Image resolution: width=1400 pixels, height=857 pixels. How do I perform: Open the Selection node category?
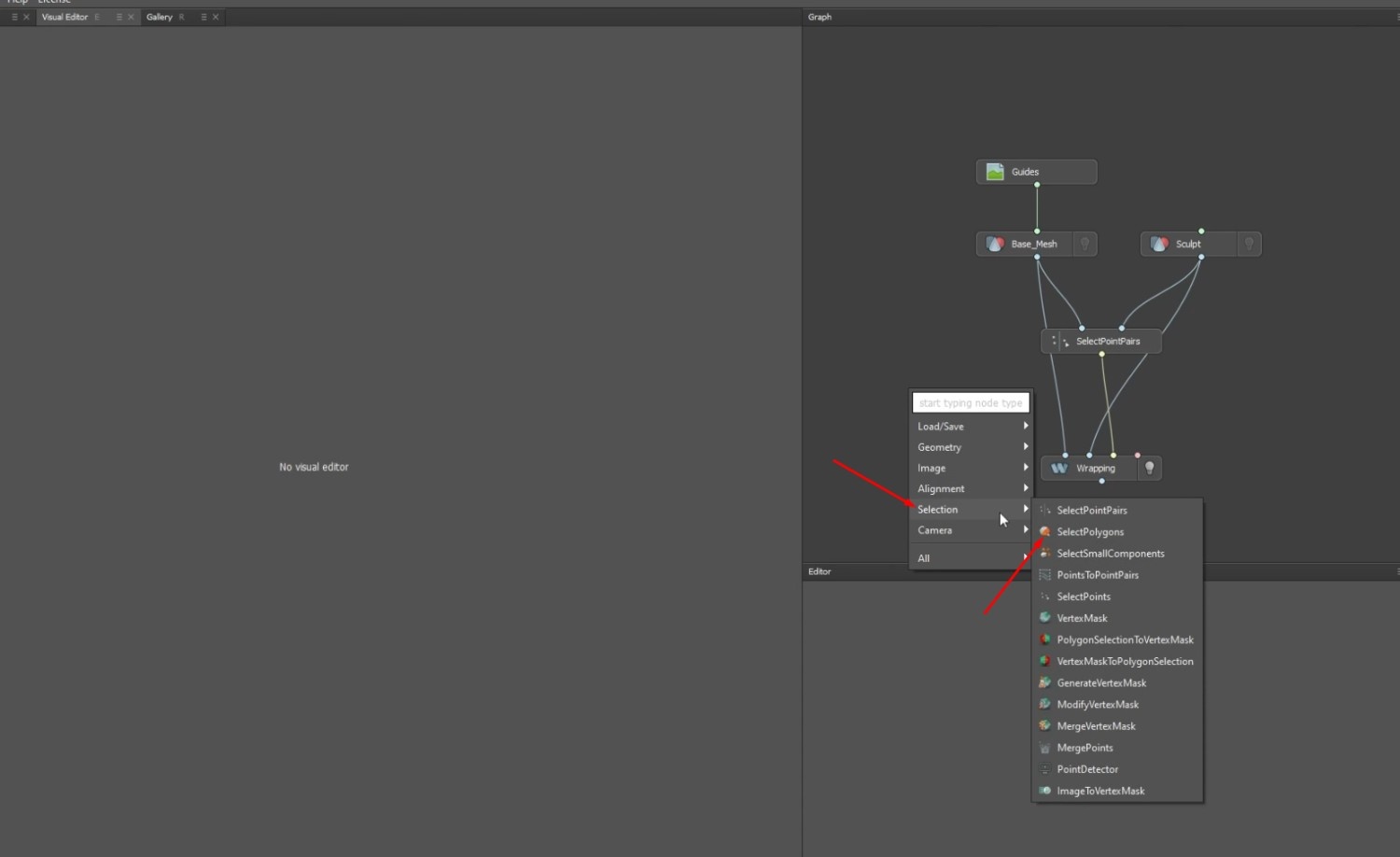coord(971,509)
